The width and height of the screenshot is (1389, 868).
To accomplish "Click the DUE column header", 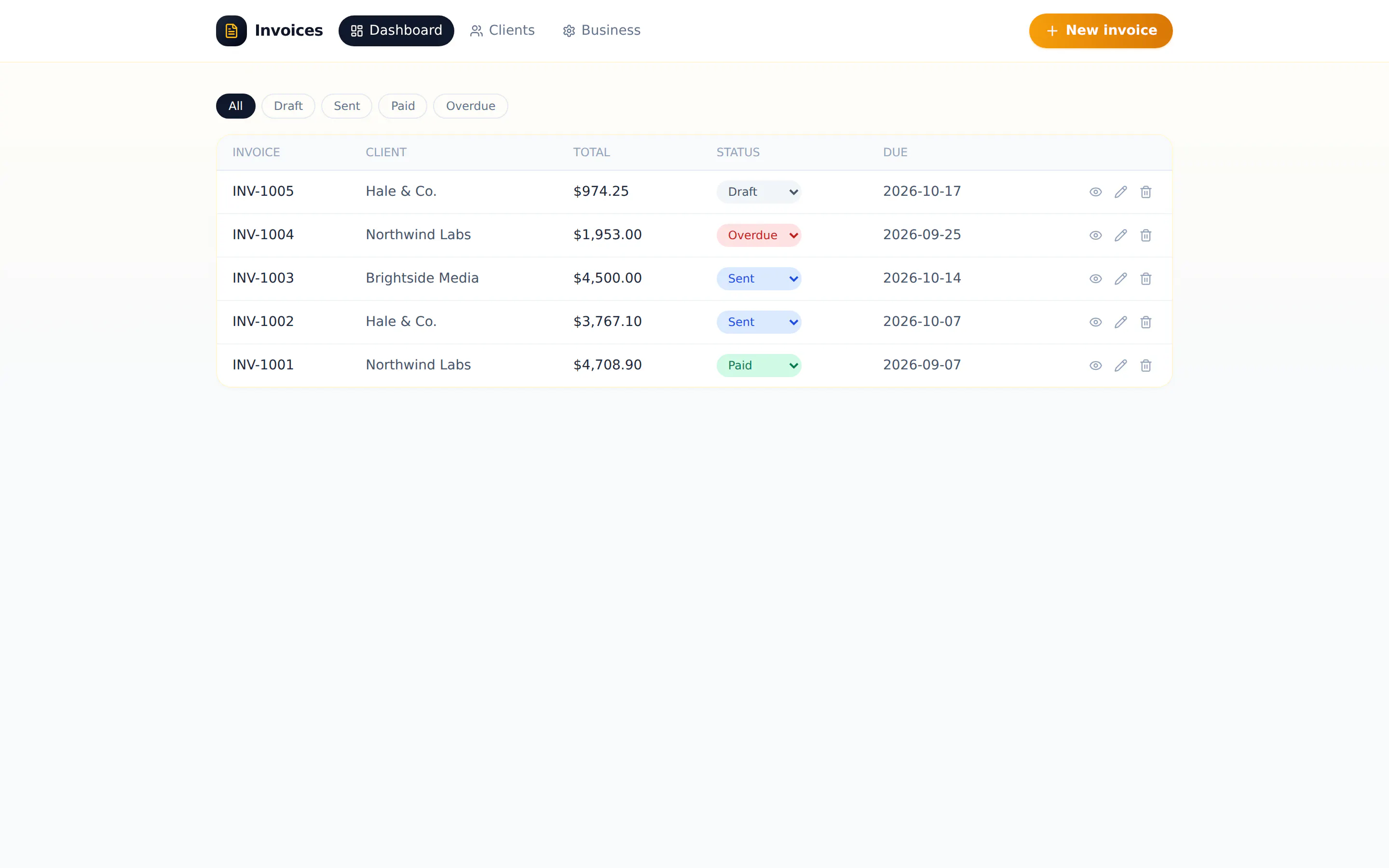I will (x=895, y=152).
